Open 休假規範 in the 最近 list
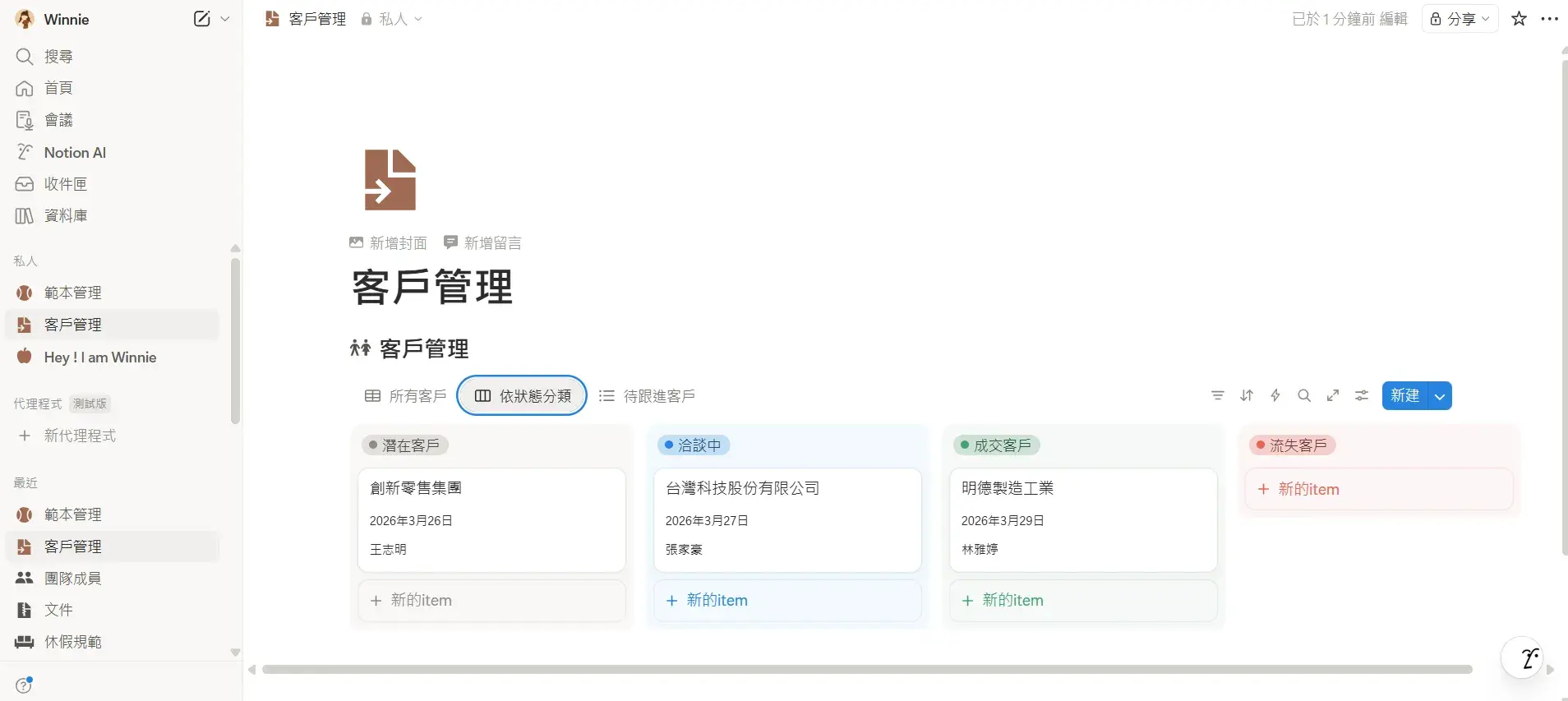This screenshot has height=701, width=1568. click(112, 642)
